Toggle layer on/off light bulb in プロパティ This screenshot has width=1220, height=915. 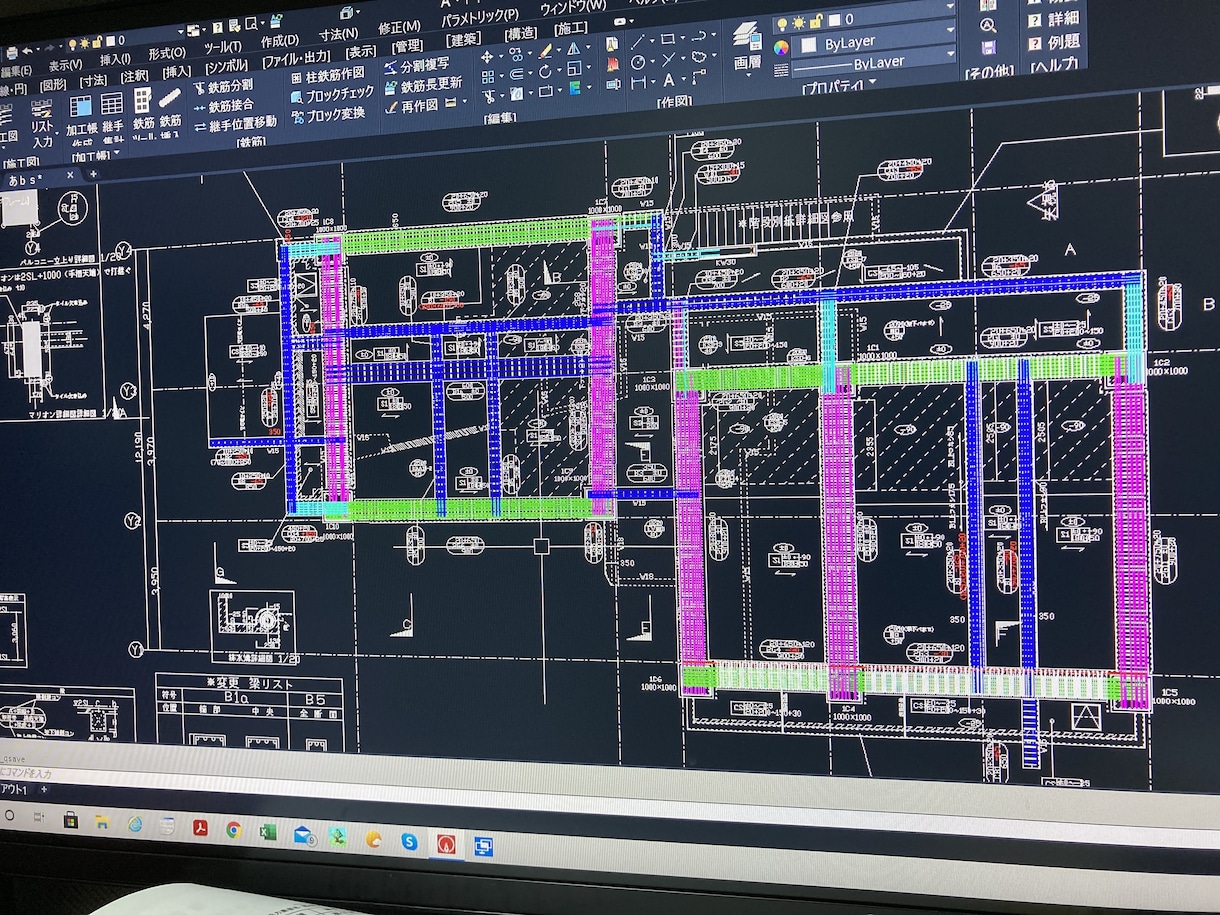pos(782,24)
